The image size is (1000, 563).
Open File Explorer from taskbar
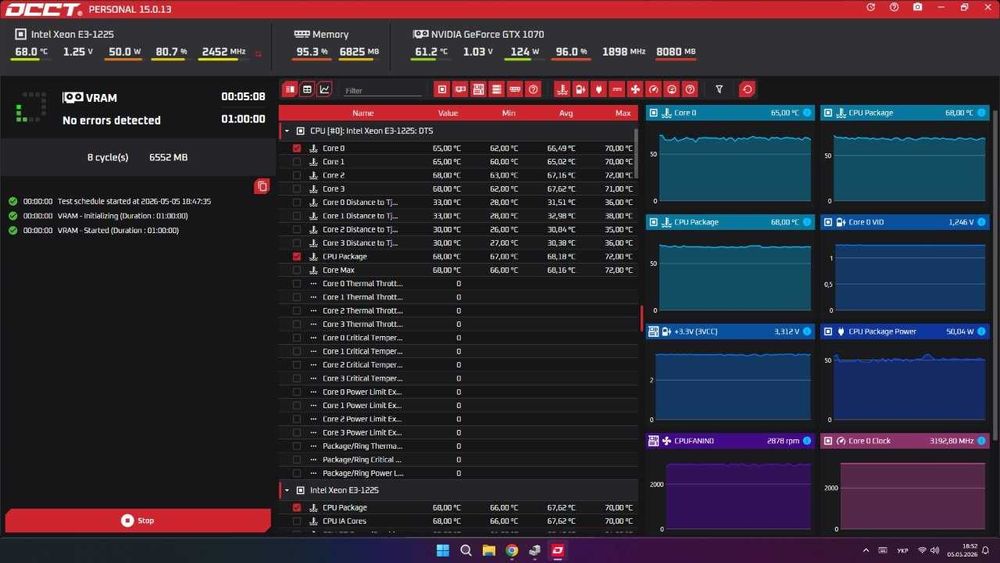tap(489, 550)
